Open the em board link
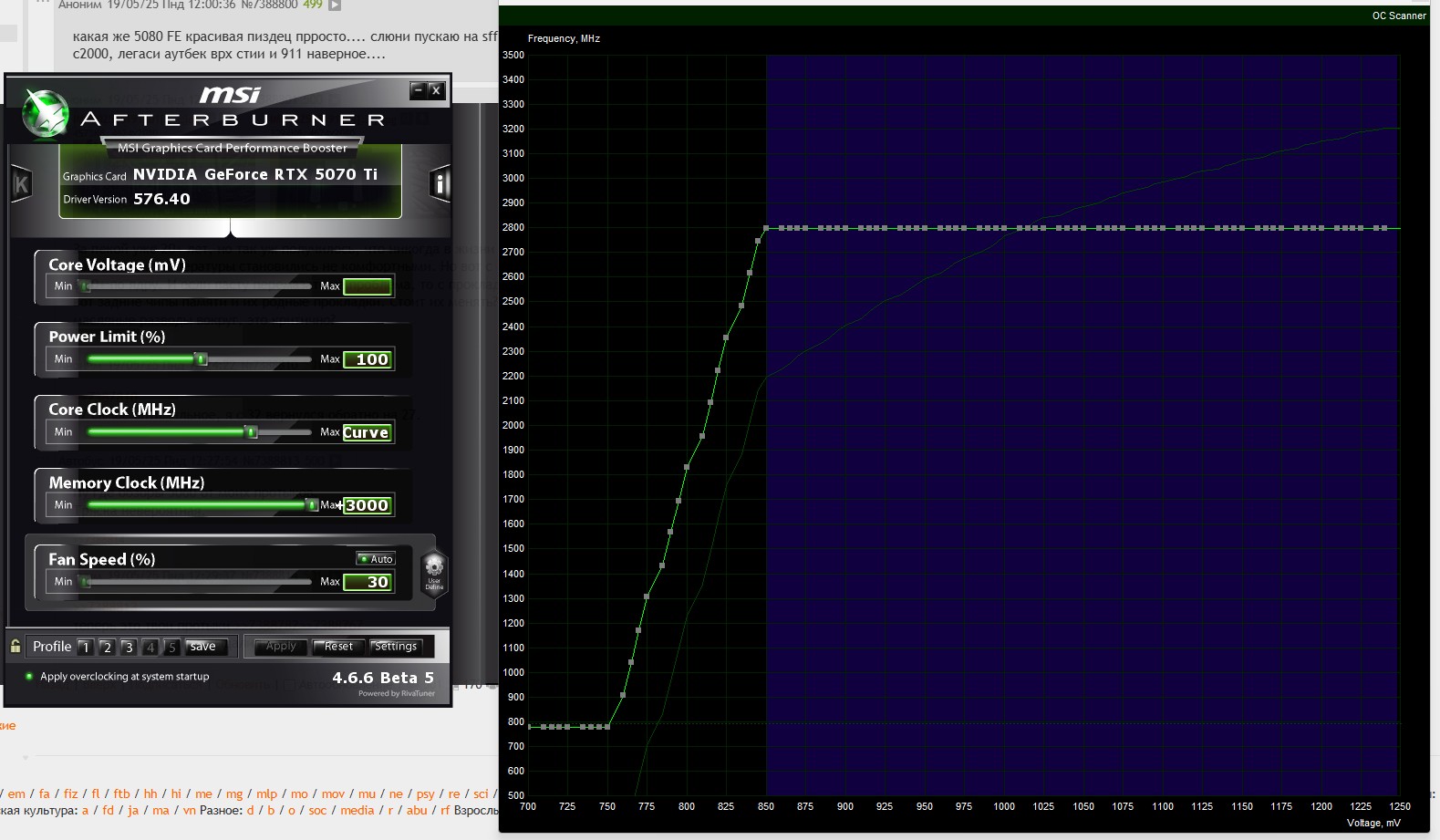The image size is (1440, 840). pos(16,794)
